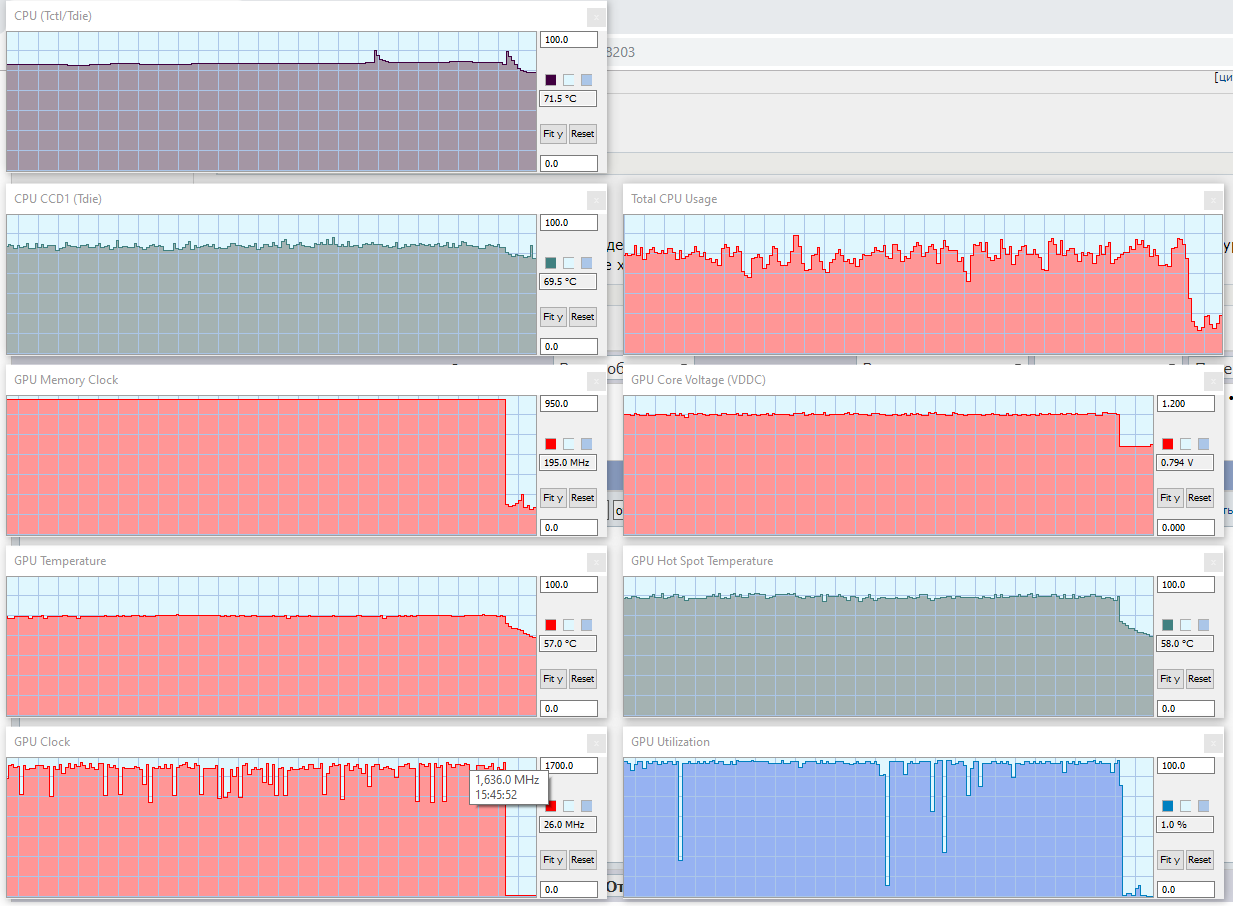Image resolution: width=1233 pixels, height=906 pixels.
Task: Open red line color swatch in GPU Temperature
Action: pyautogui.click(x=551, y=625)
